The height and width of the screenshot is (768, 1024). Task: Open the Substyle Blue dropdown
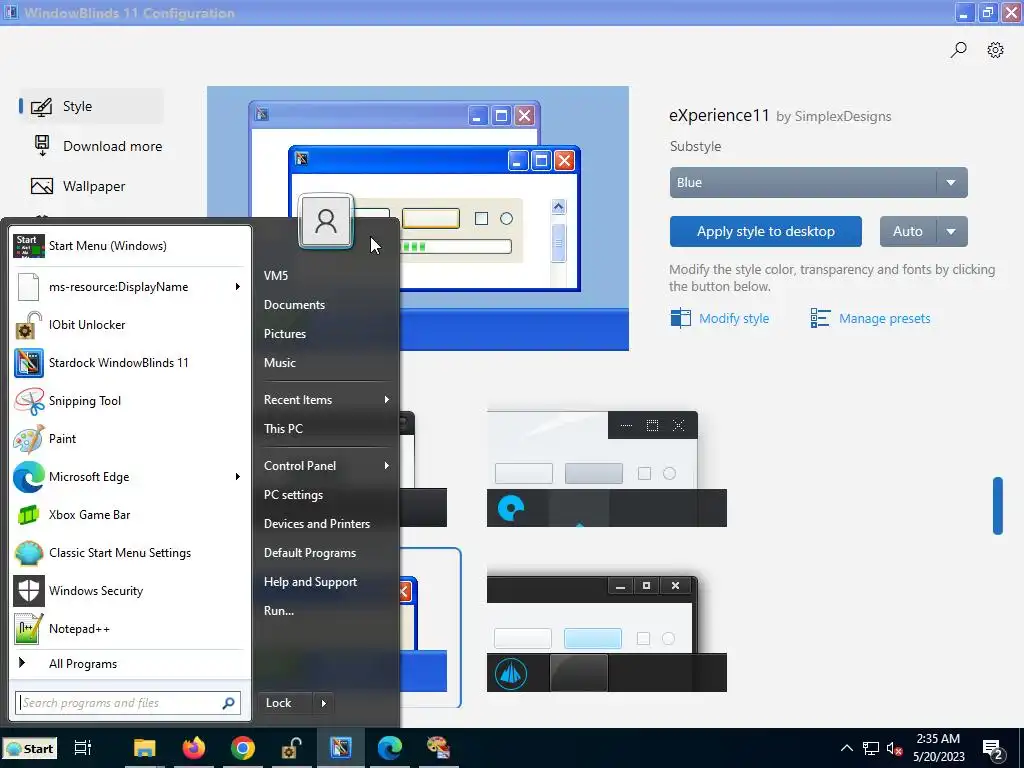click(x=818, y=183)
